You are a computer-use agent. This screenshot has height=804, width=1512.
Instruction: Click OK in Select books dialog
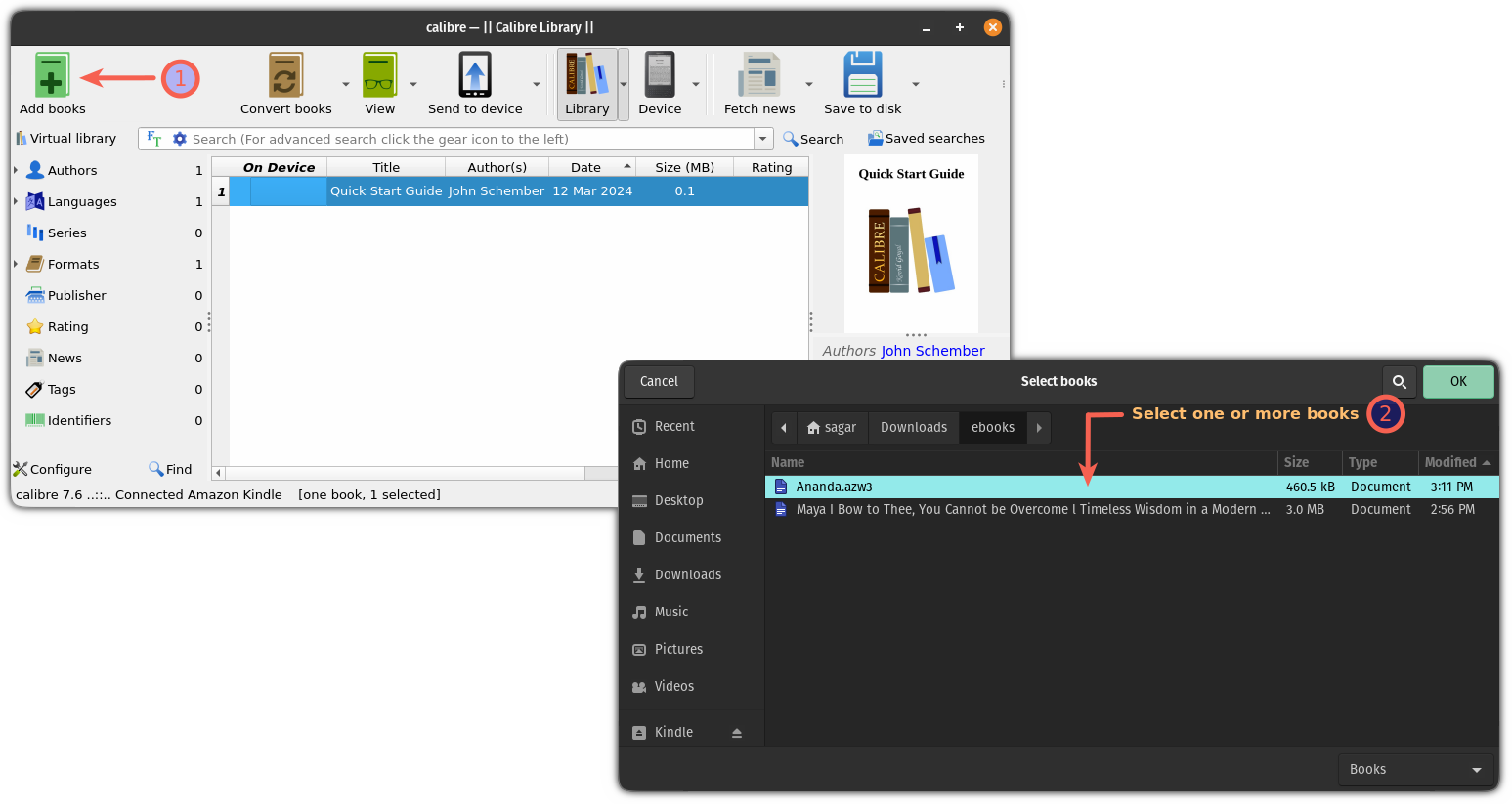pyautogui.click(x=1458, y=381)
